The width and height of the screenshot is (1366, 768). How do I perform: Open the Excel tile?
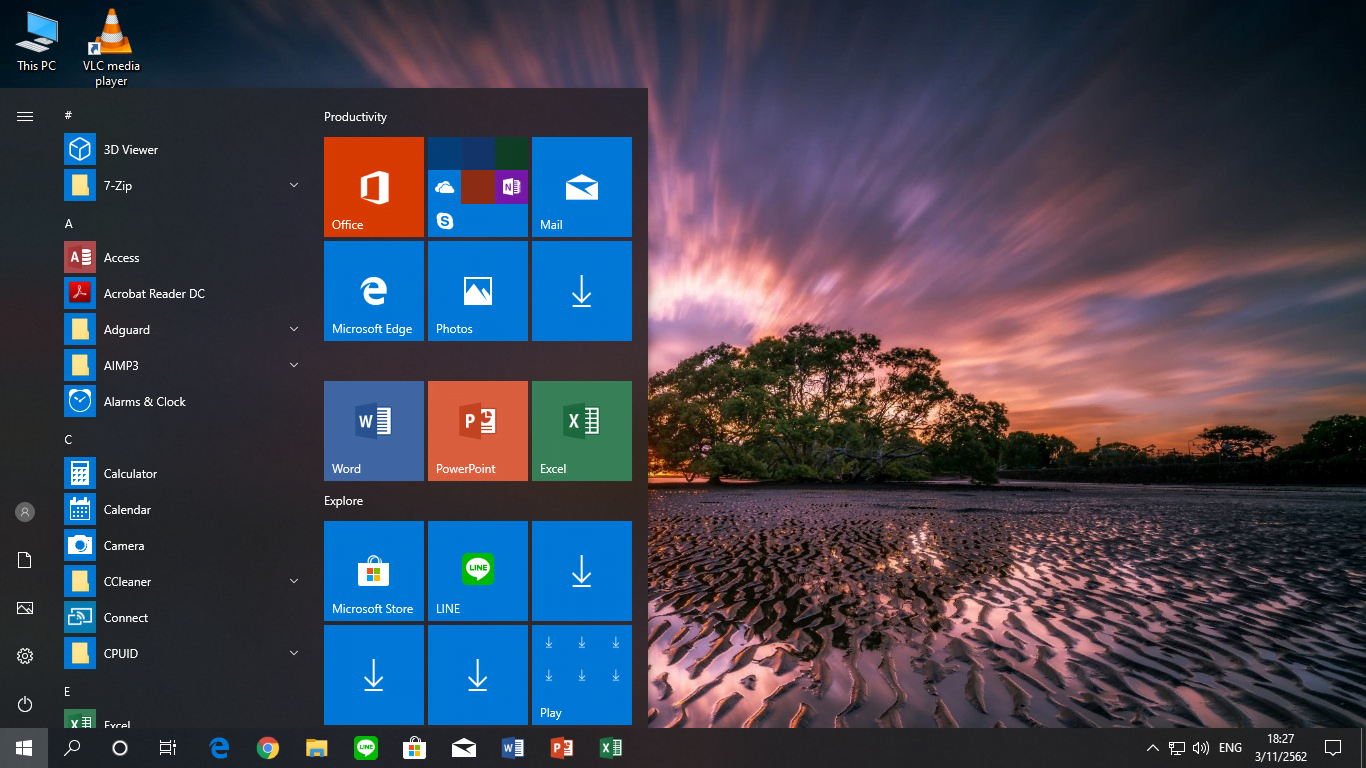point(582,431)
